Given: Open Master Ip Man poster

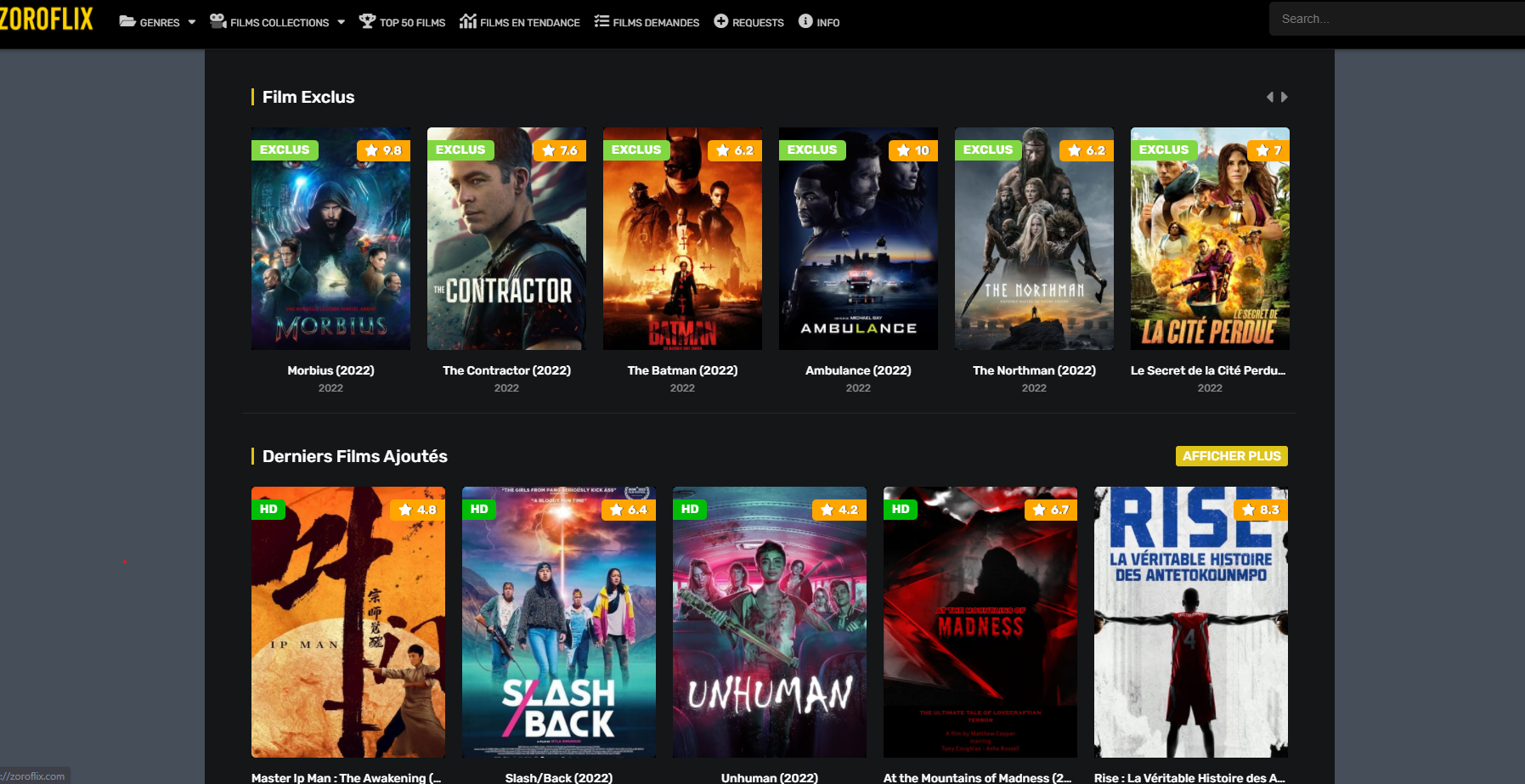Looking at the screenshot, I should point(348,622).
